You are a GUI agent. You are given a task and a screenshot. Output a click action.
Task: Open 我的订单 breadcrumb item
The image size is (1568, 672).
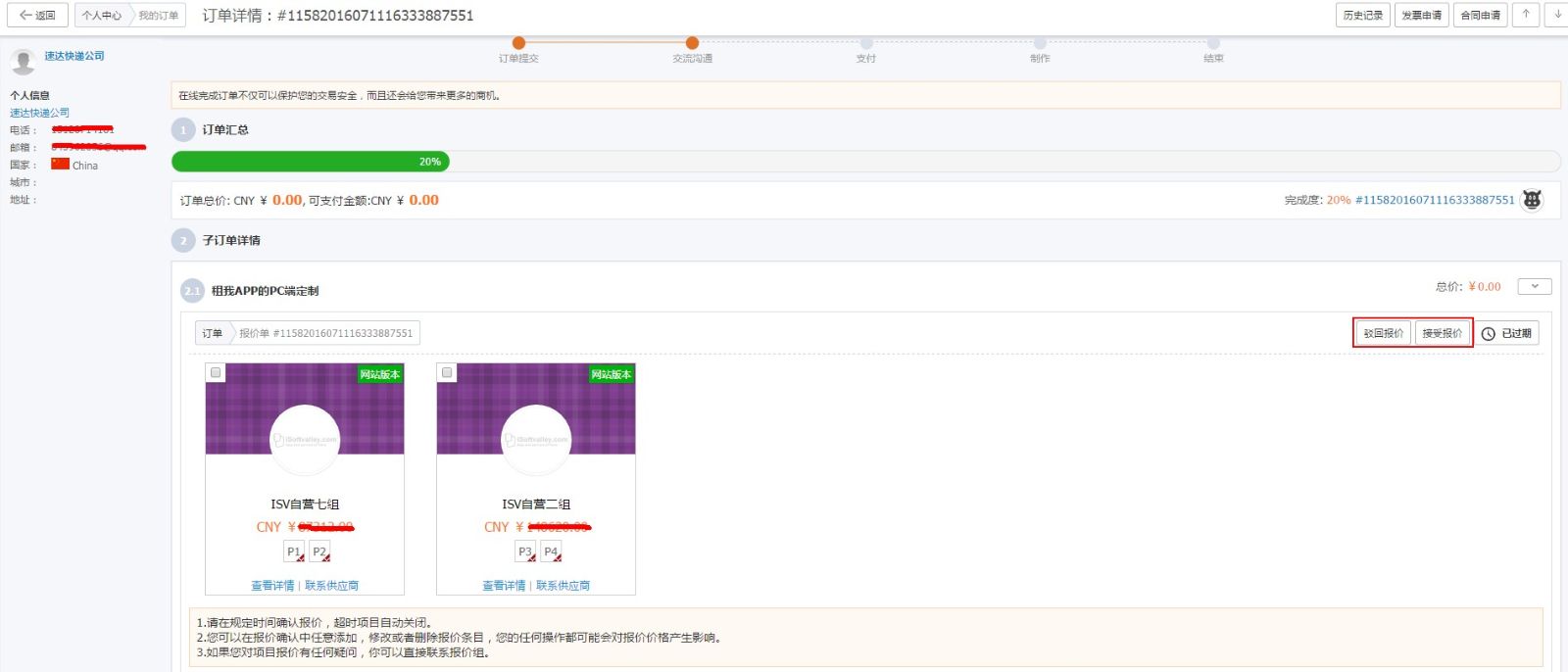coord(158,16)
